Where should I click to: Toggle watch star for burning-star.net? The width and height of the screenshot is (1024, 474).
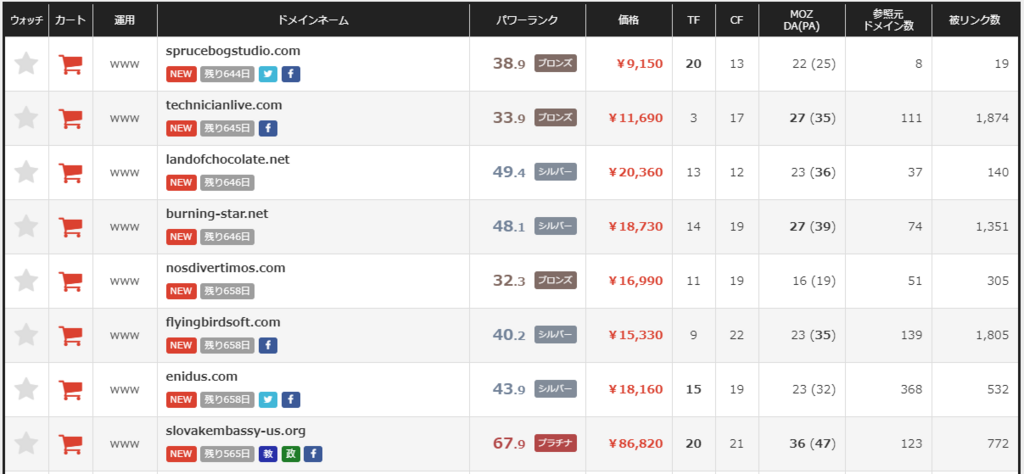(26, 227)
